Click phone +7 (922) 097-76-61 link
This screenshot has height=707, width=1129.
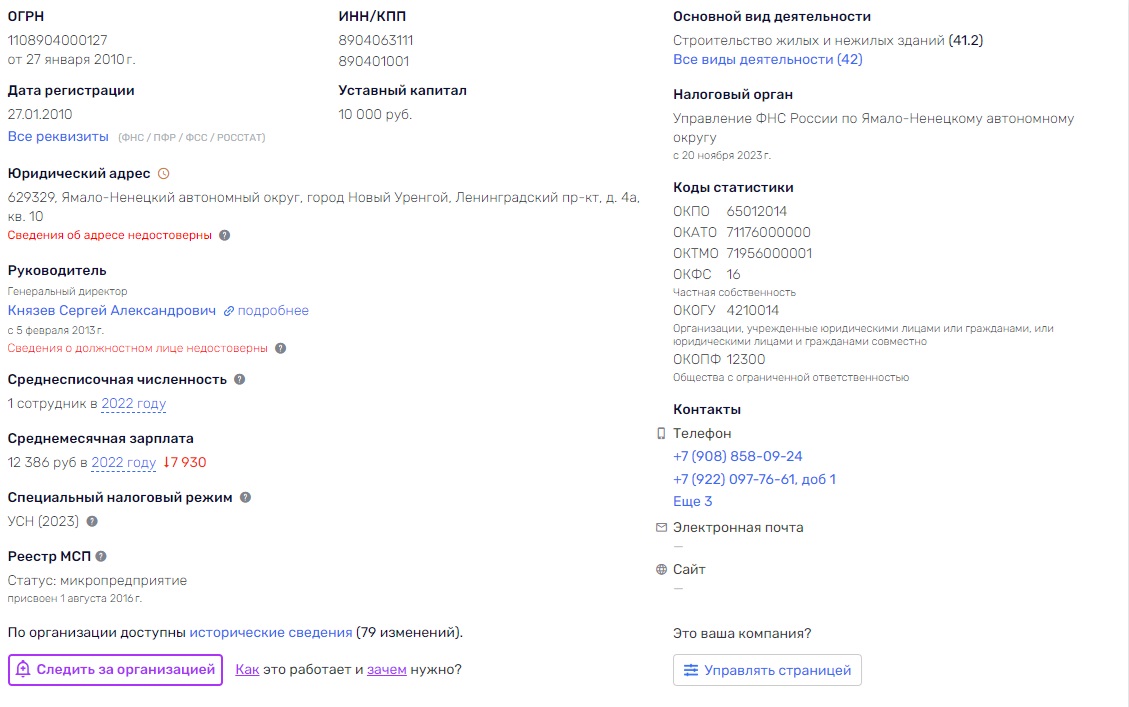pos(754,479)
